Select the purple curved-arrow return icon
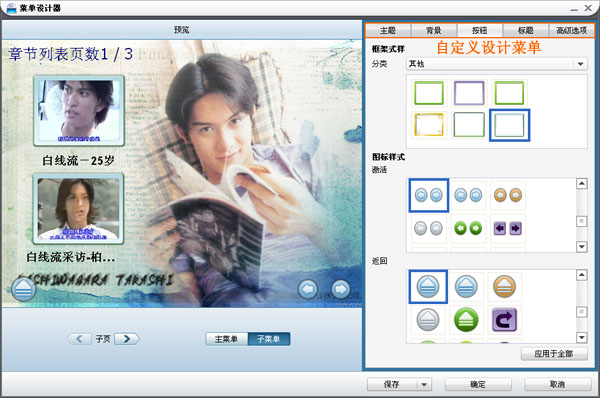Viewport: 600px width, 398px height. coord(504,320)
